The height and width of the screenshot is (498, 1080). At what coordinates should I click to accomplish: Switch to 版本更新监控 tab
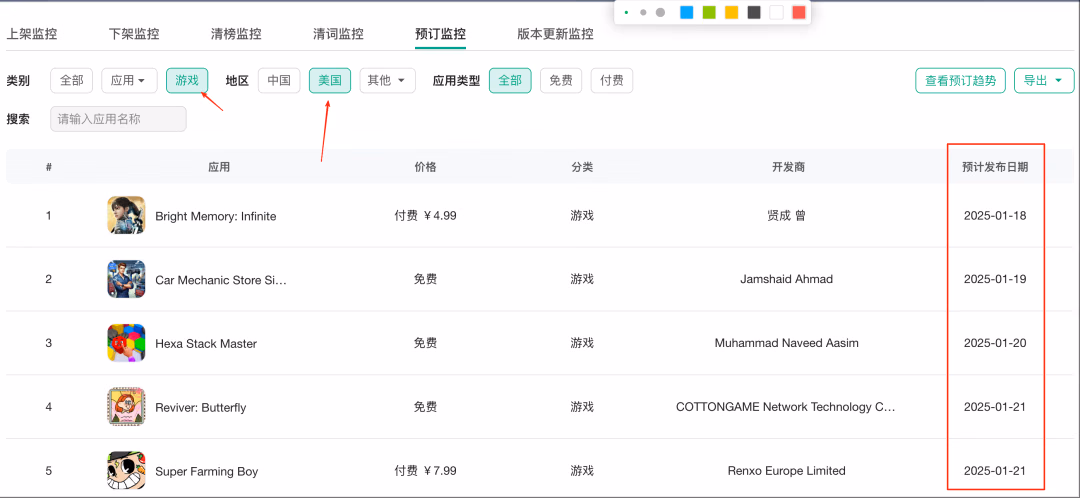pos(555,34)
